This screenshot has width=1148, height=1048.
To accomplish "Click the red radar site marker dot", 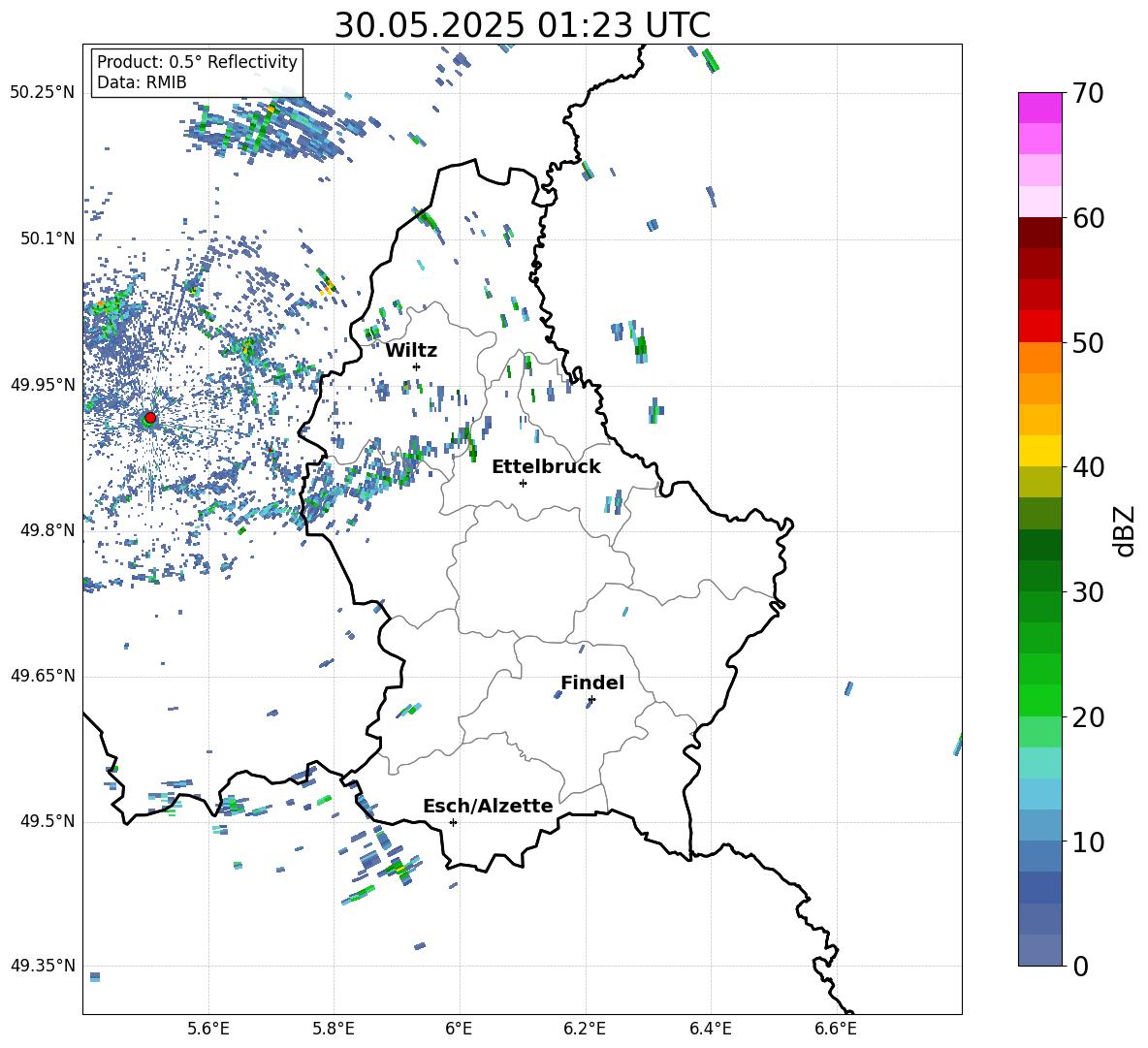I will click(150, 418).
